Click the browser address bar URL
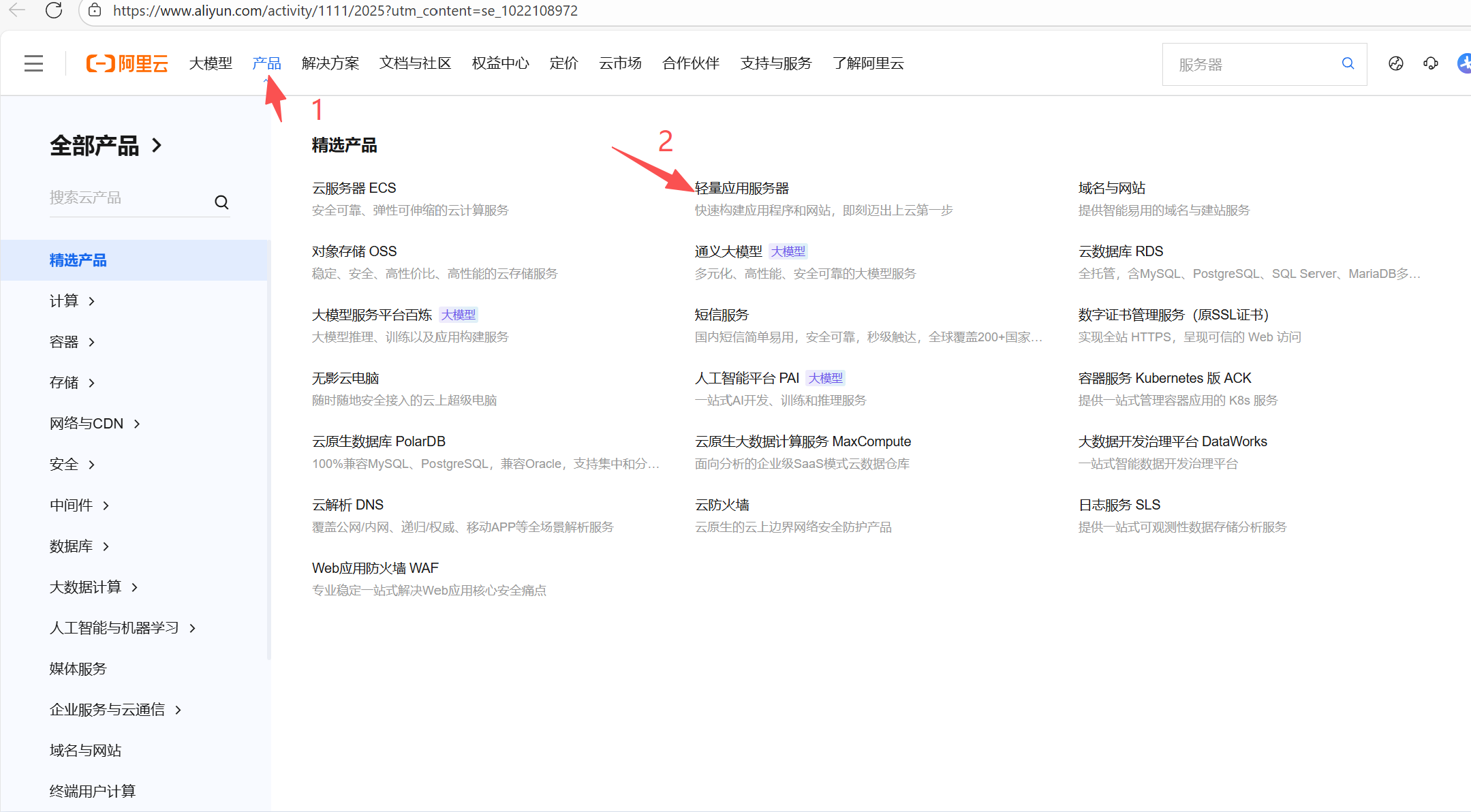Viewport: 1471px width, 812px height. point(345,11)
